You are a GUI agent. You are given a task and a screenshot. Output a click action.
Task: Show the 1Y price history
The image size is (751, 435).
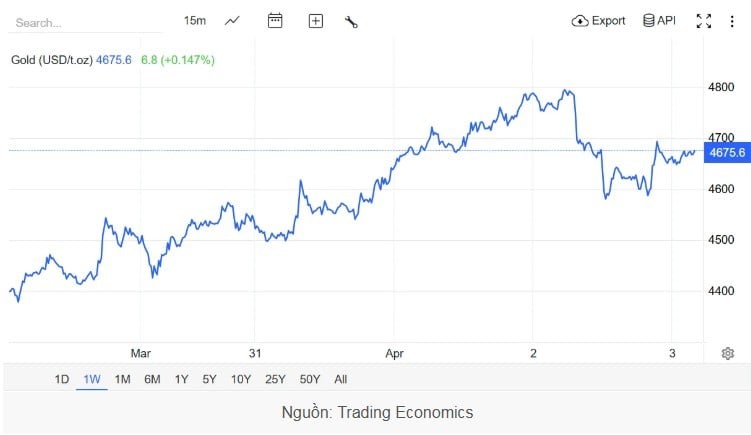[181, 379]
